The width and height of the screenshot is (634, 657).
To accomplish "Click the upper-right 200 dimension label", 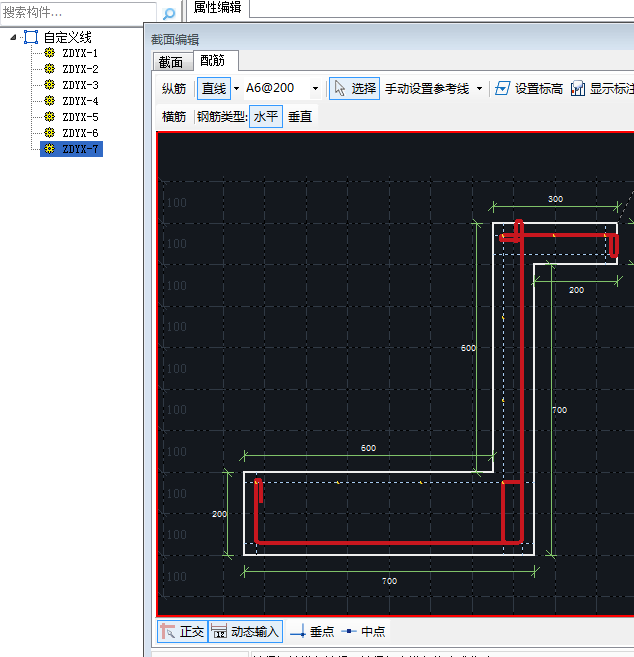I will [x=577, y=290].
